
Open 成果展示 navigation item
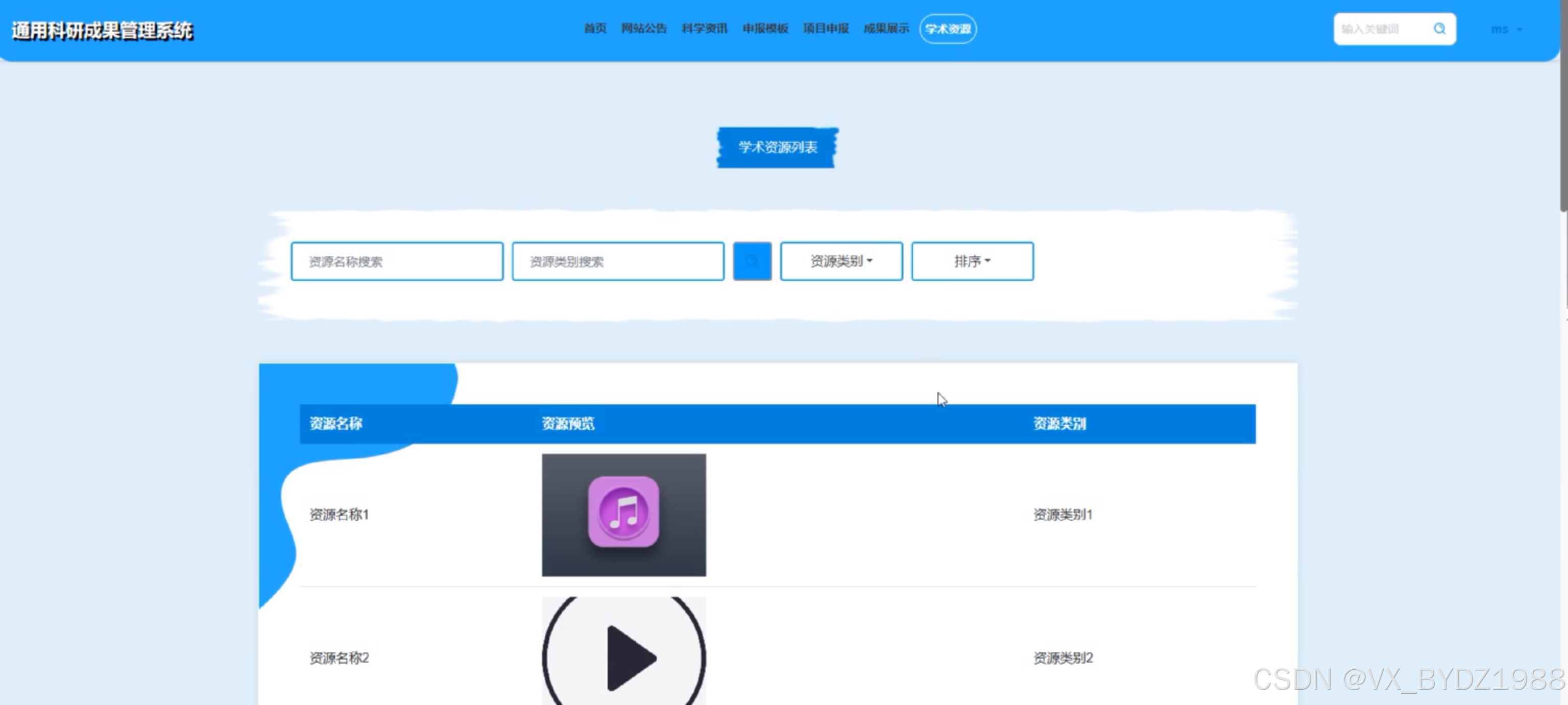(x=886, y=29)
